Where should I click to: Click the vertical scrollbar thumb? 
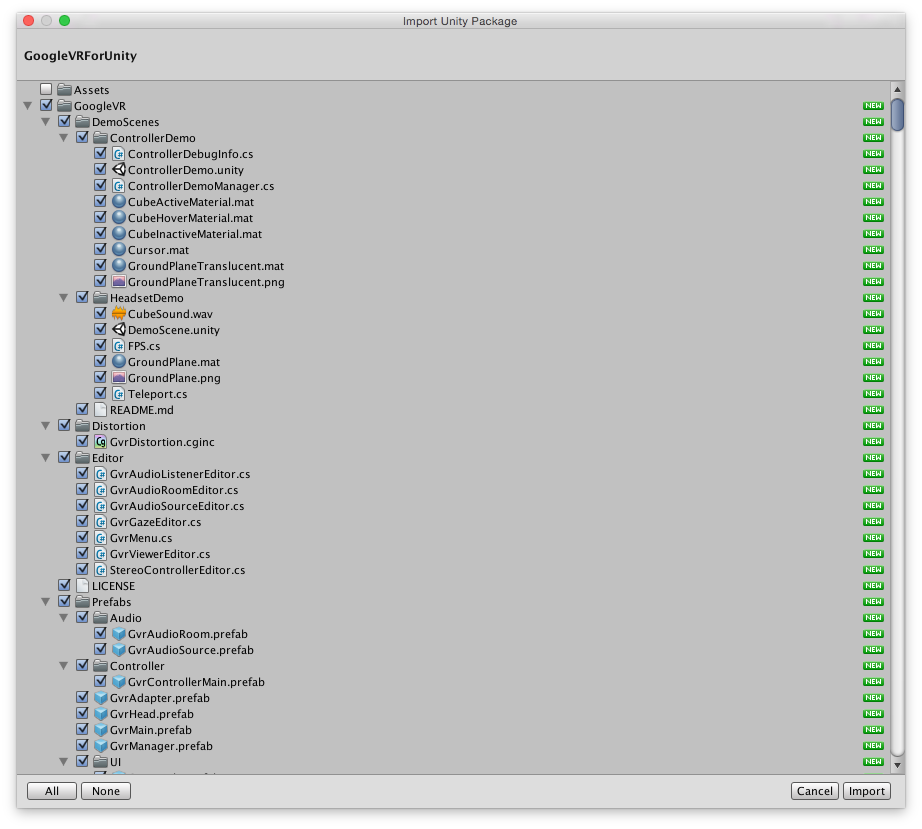pos(897,115)
